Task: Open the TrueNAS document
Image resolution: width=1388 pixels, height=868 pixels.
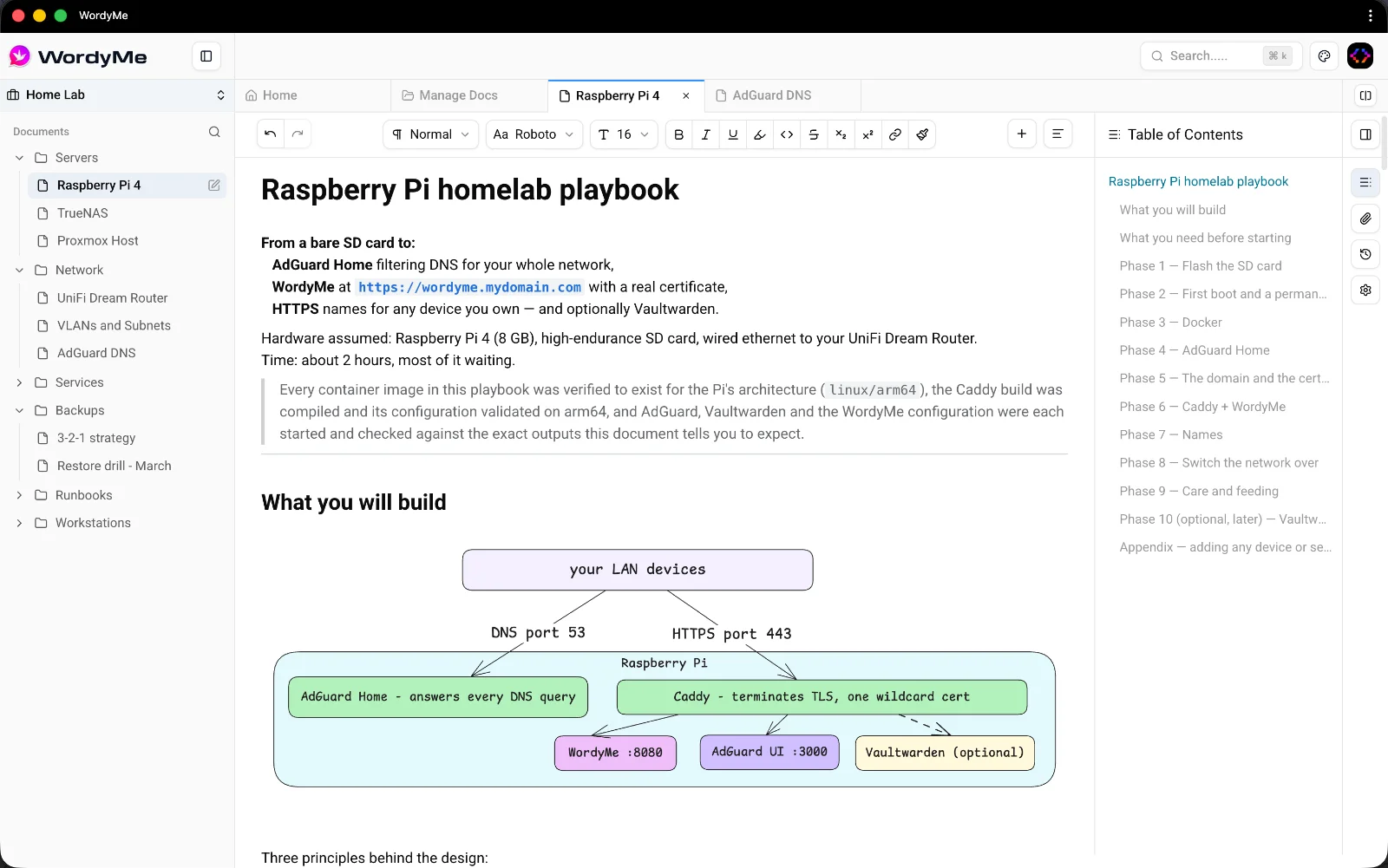Action: [127, 213]
